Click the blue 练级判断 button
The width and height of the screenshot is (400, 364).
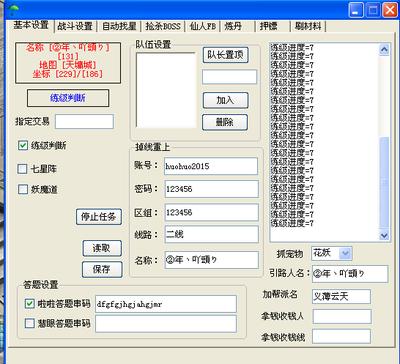click(x=68, y=98)
